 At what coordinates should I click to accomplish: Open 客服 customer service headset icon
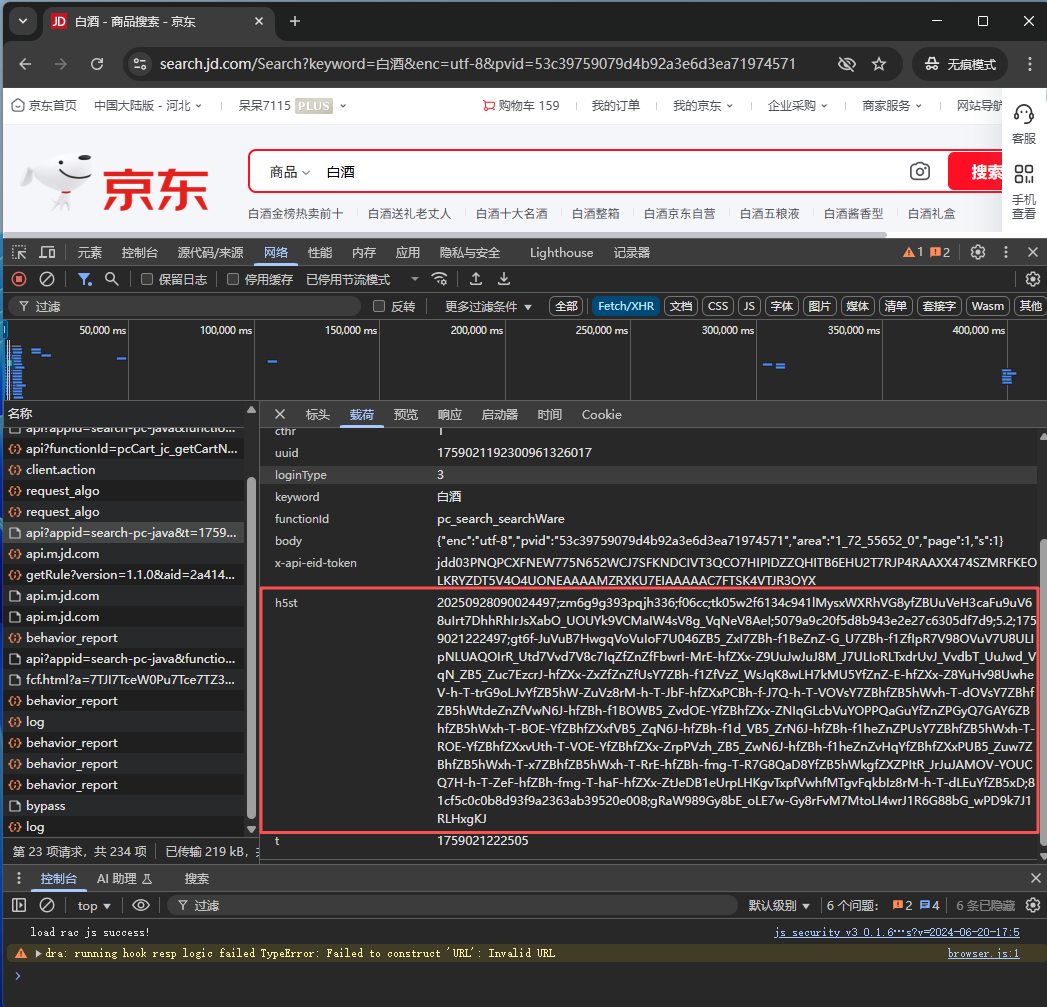pos(1024,115)
